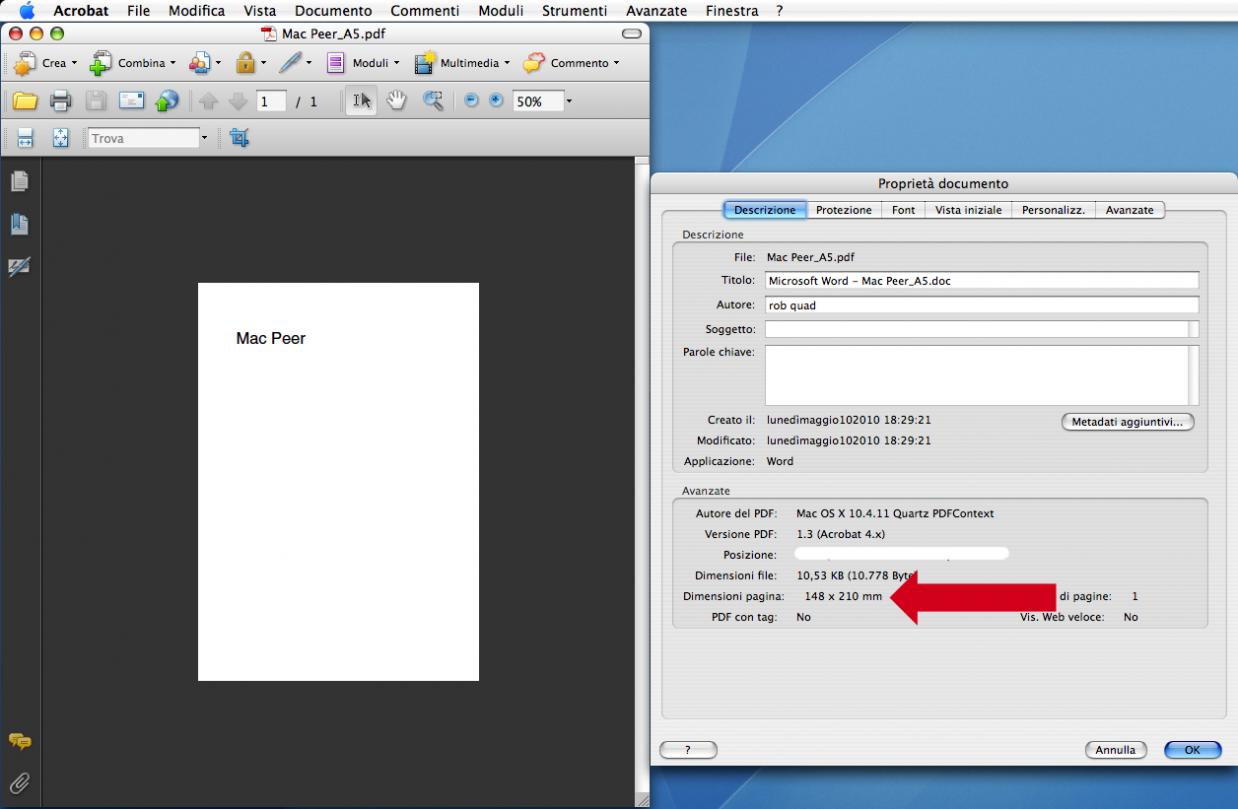The image size is (1238, 809).
Task: Open the Apple menu
Action: 26,11
